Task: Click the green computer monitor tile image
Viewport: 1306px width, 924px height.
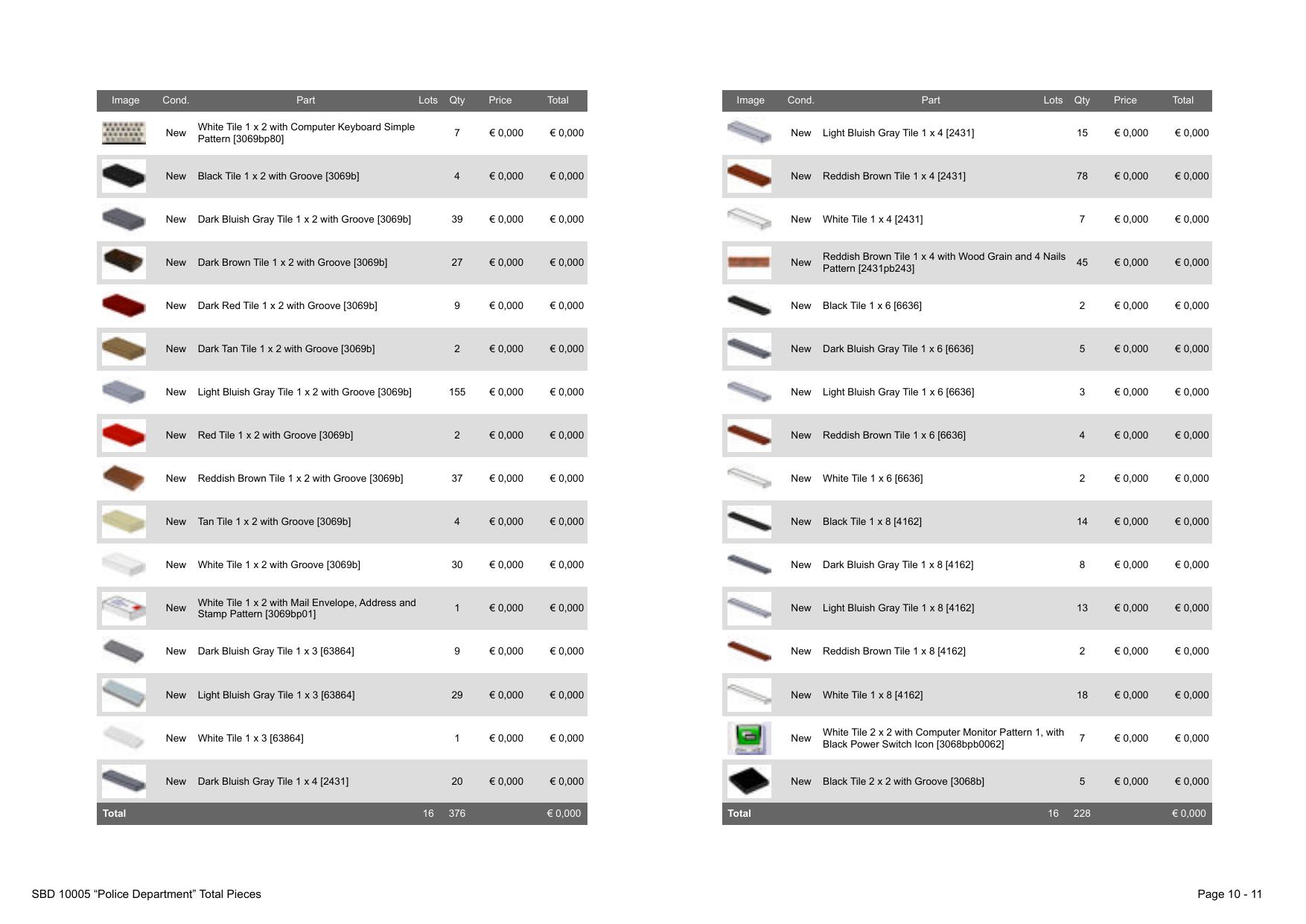Action: (749, 738)
